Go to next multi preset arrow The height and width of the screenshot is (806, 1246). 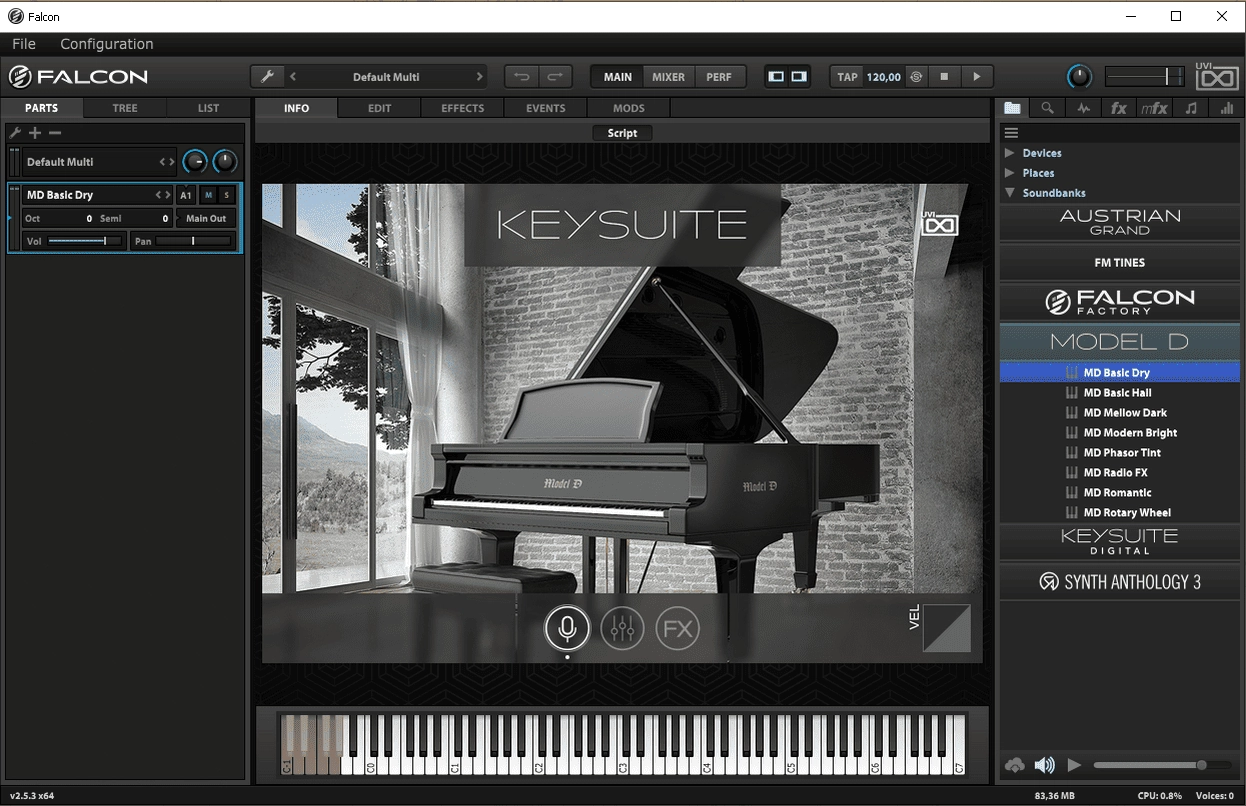(480, 77)
